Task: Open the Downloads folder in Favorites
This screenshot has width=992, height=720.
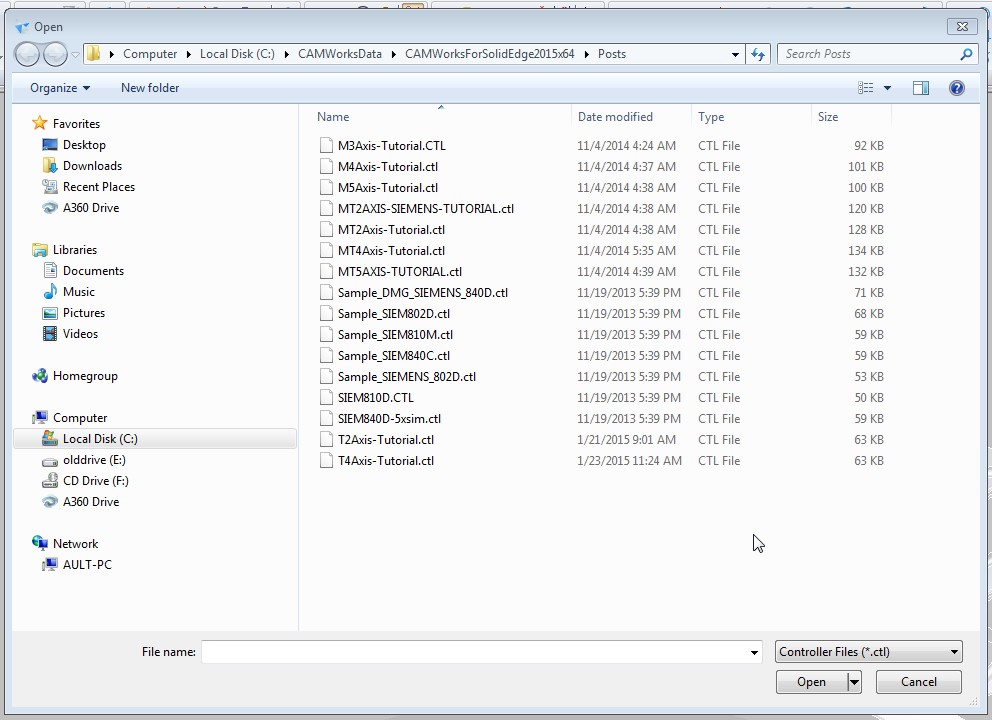Action: tap(92, 166)
